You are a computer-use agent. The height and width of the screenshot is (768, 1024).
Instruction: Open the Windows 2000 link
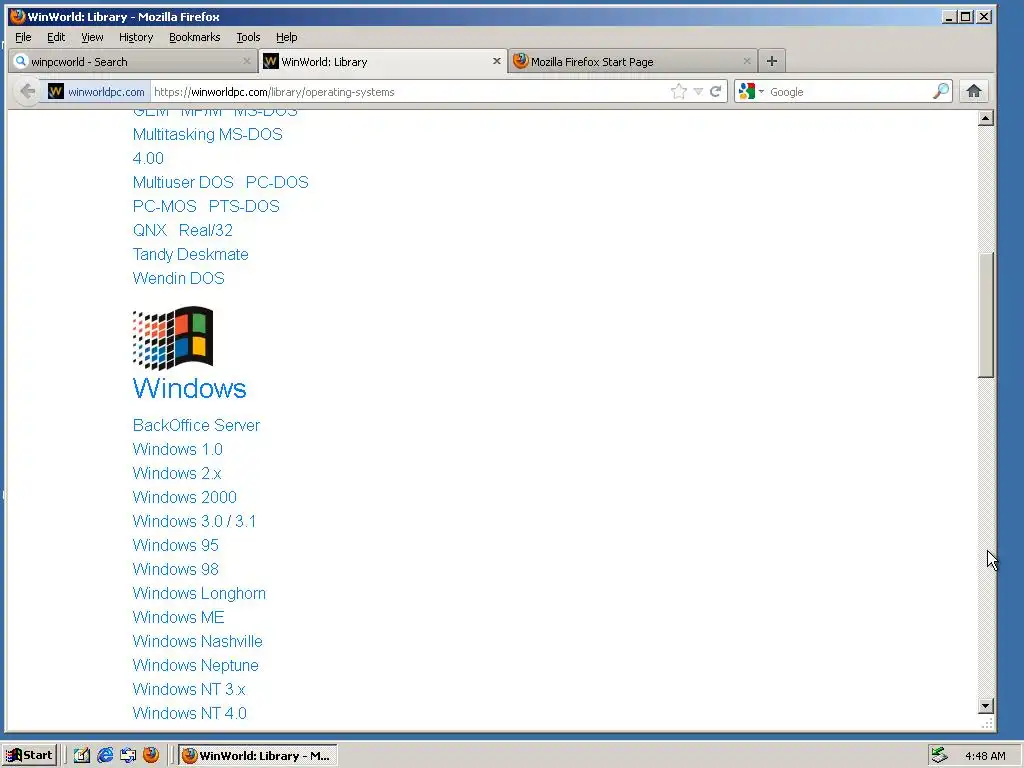tap(185, 498)
